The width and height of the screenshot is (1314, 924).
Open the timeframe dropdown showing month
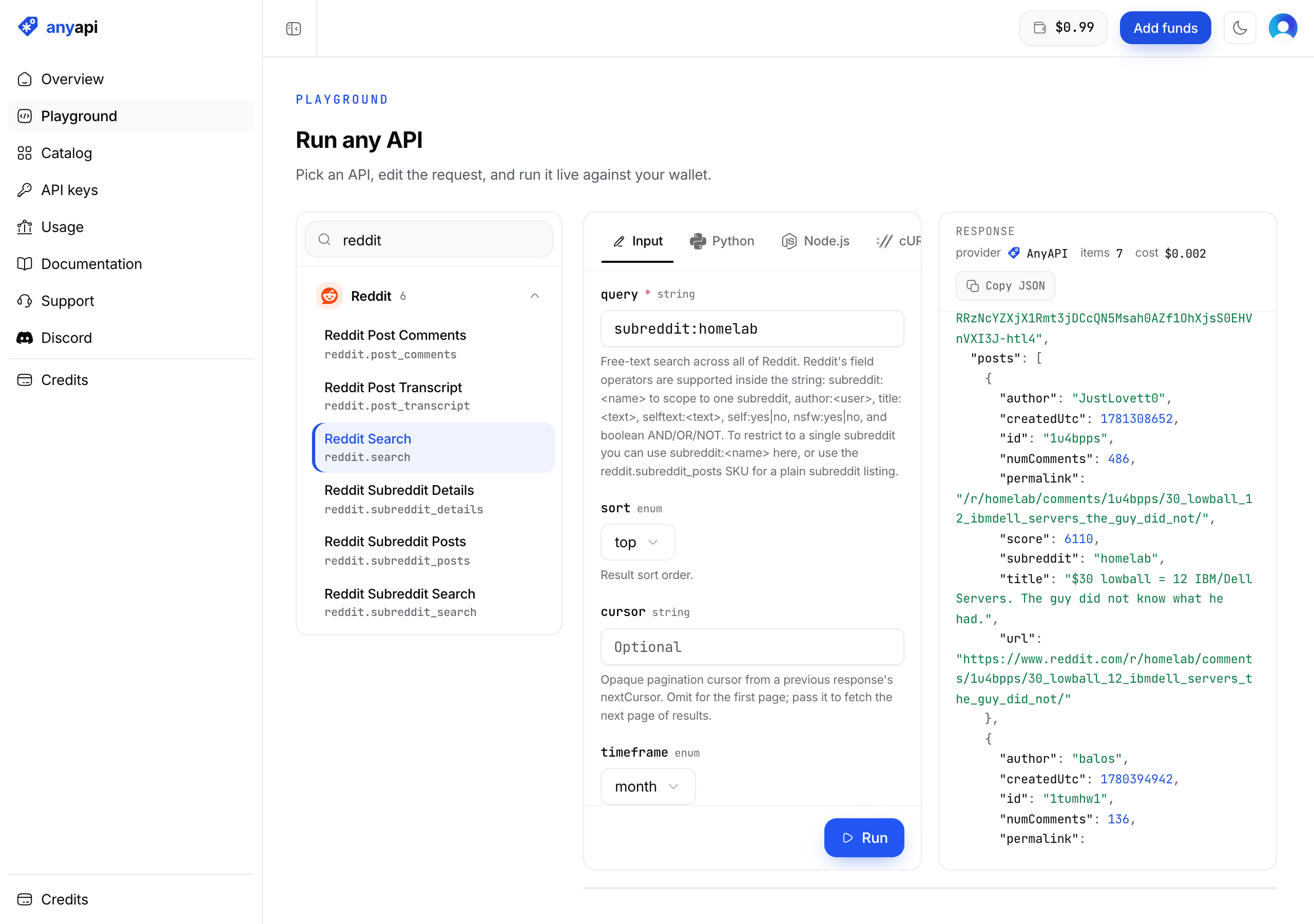click(x=647, y=786)
